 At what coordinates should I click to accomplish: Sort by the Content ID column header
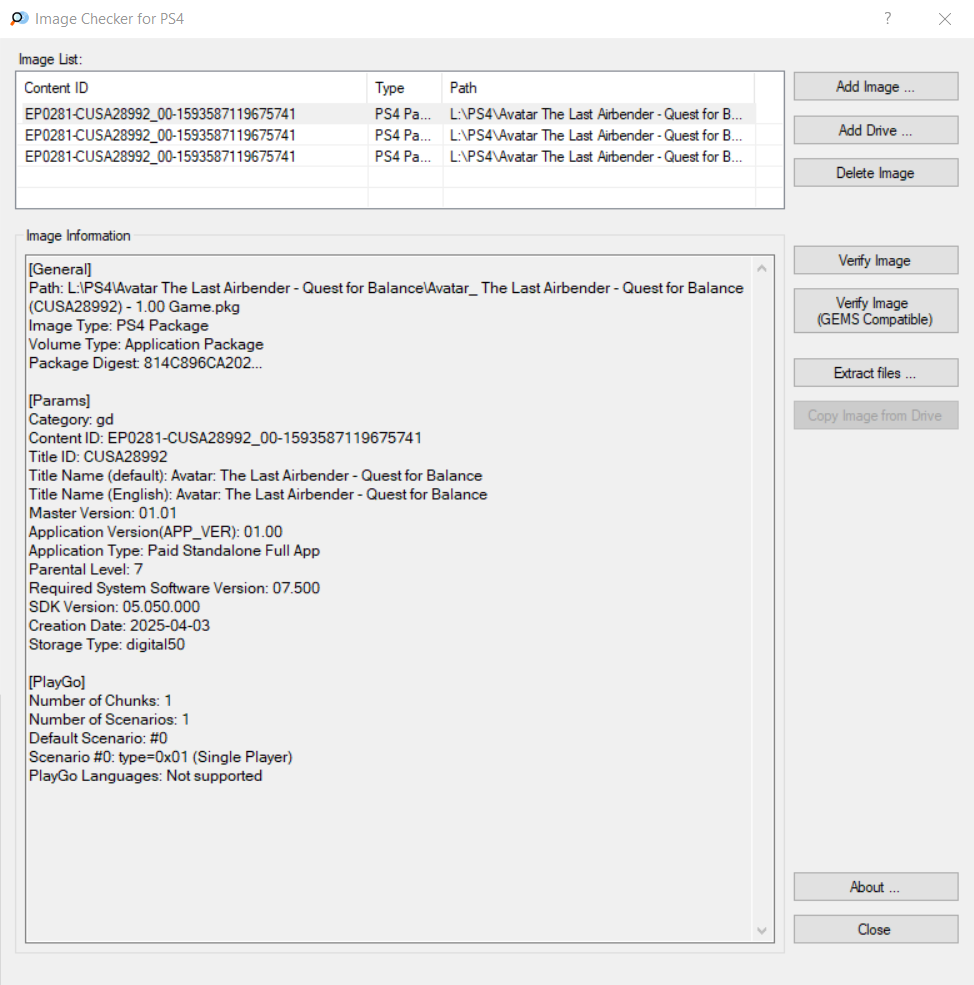(192, 88)
